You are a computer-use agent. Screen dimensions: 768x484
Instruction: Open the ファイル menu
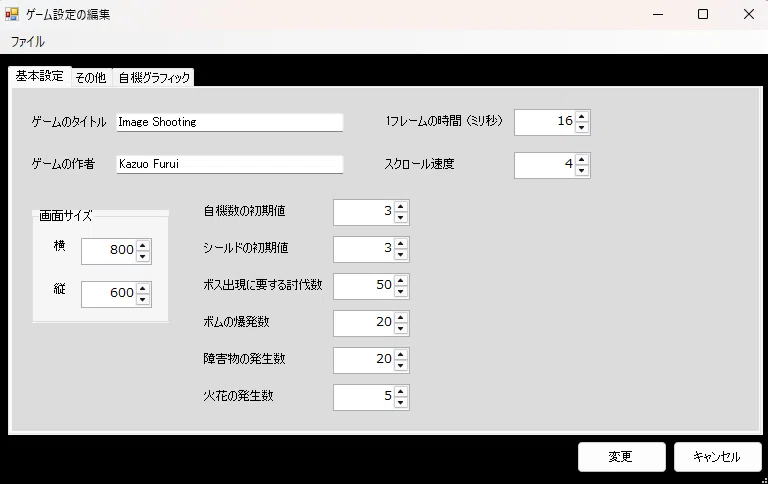click(28, 42)
